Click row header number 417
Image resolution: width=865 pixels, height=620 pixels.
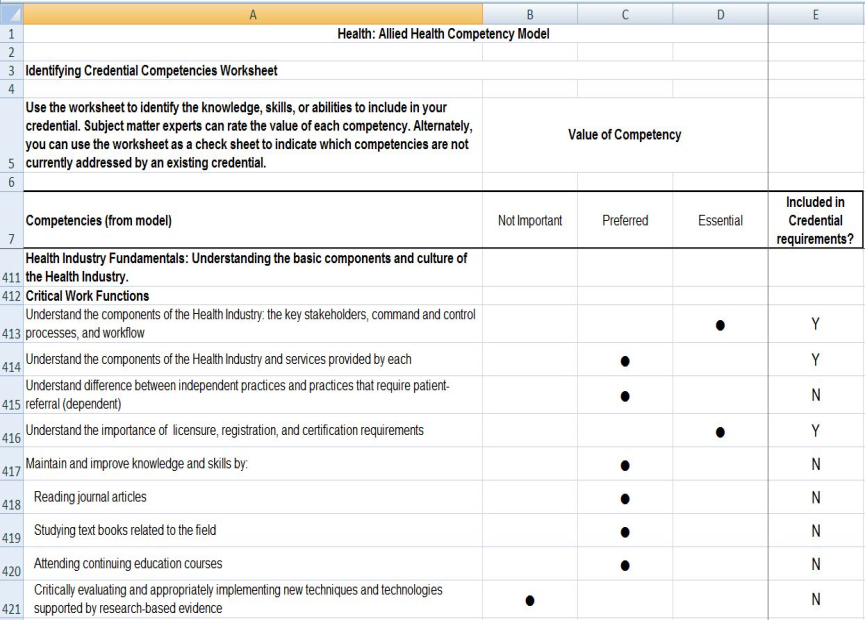click(x=10, y=465)
